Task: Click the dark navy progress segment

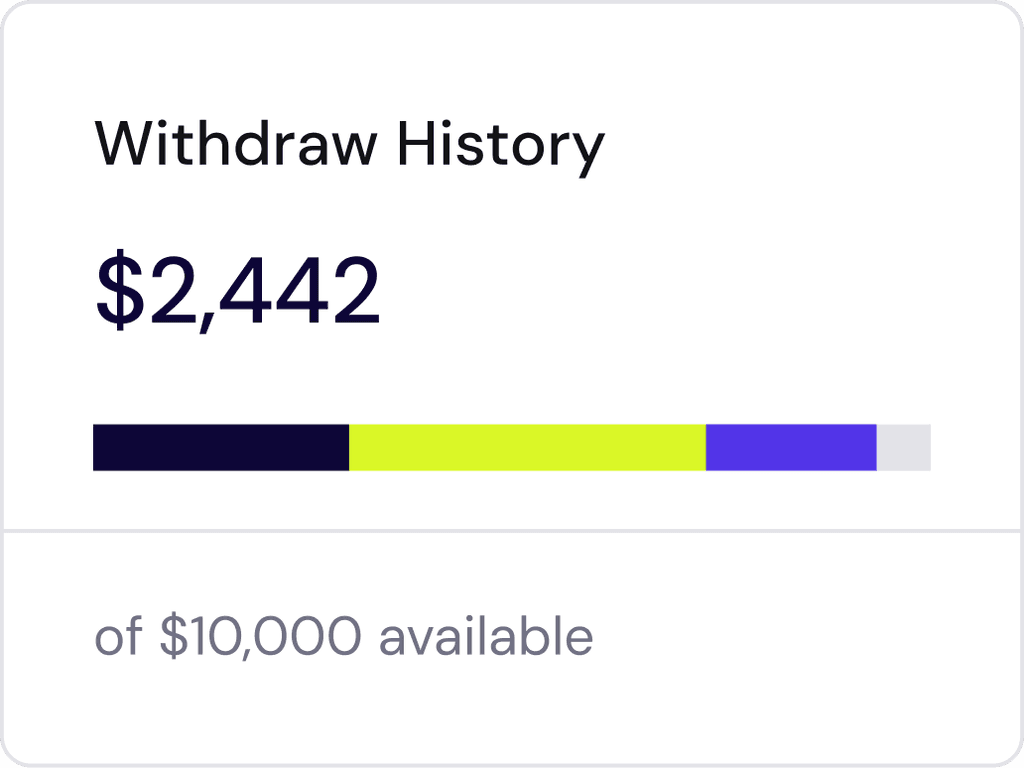Action: pyautogui.click(x=220, y=447)
